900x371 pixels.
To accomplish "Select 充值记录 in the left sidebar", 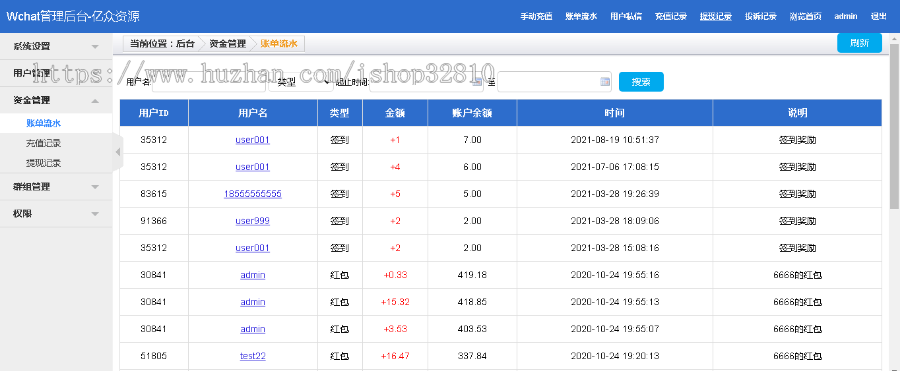I will pos(44,143).
